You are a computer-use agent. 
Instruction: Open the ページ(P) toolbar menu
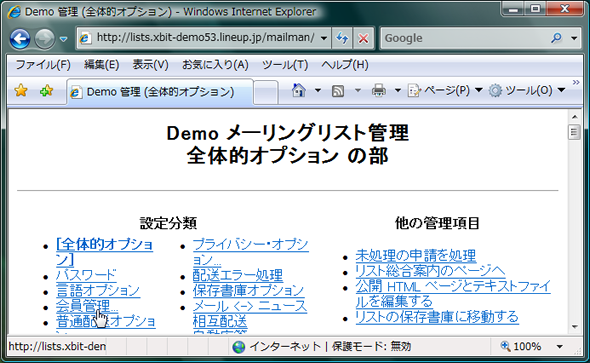pyautogui.click(x=445, y=90)
